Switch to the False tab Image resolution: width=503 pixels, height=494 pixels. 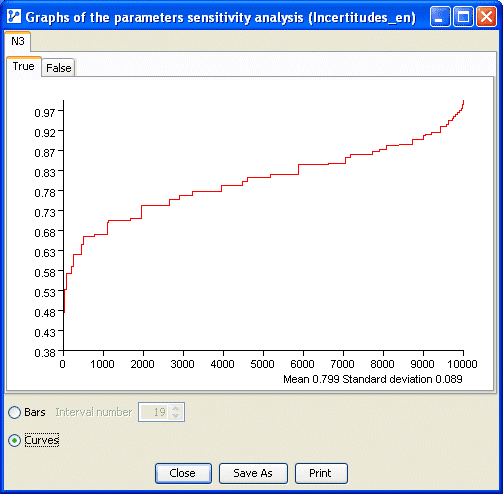58,68
